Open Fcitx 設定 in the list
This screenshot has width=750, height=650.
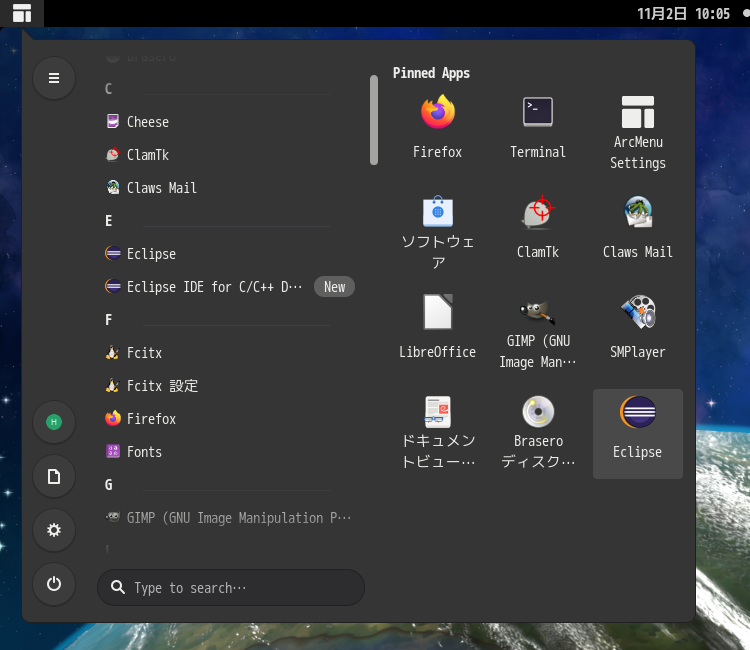click(229, 386)
